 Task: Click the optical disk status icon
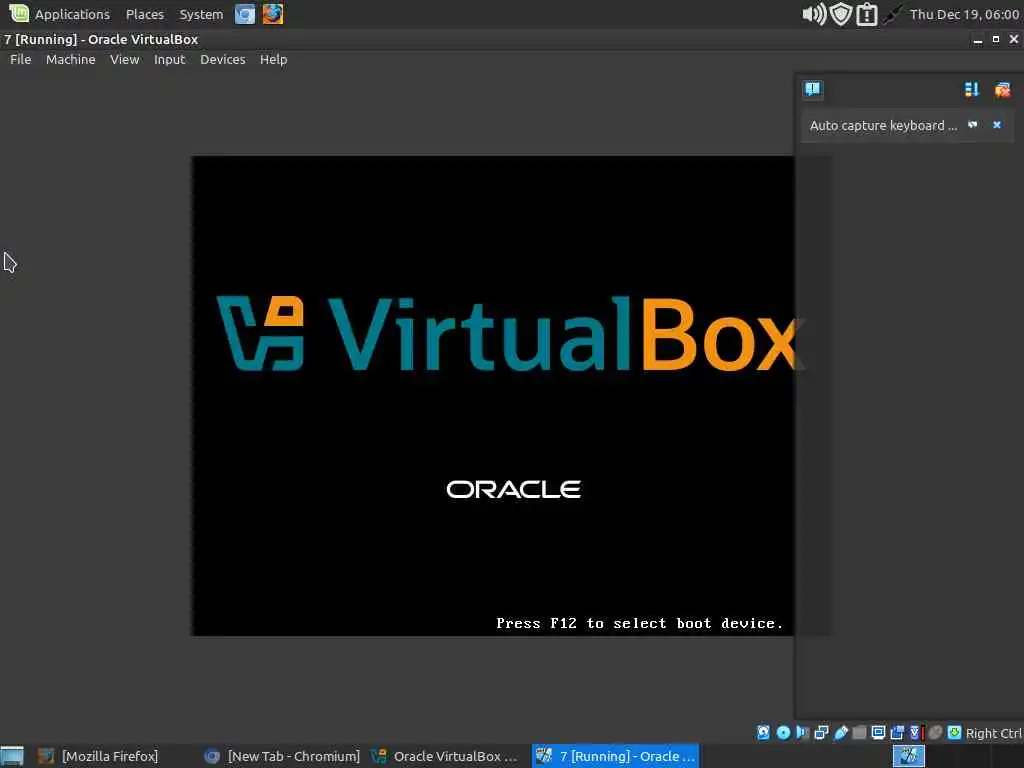(783, 732)
